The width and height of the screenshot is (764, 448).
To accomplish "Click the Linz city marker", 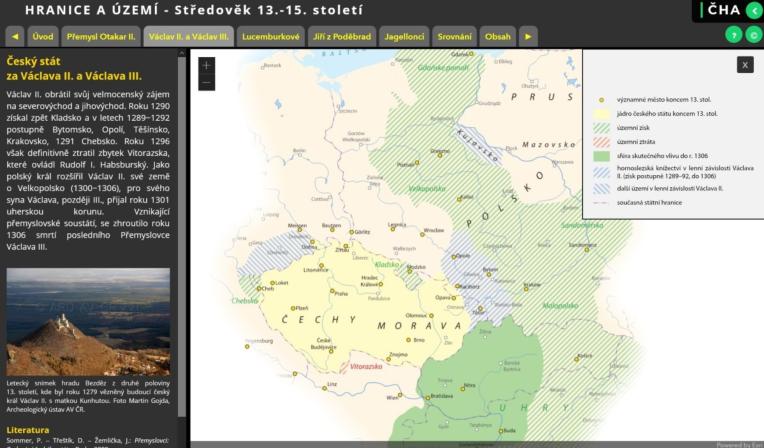I will [x=325, y=389].
